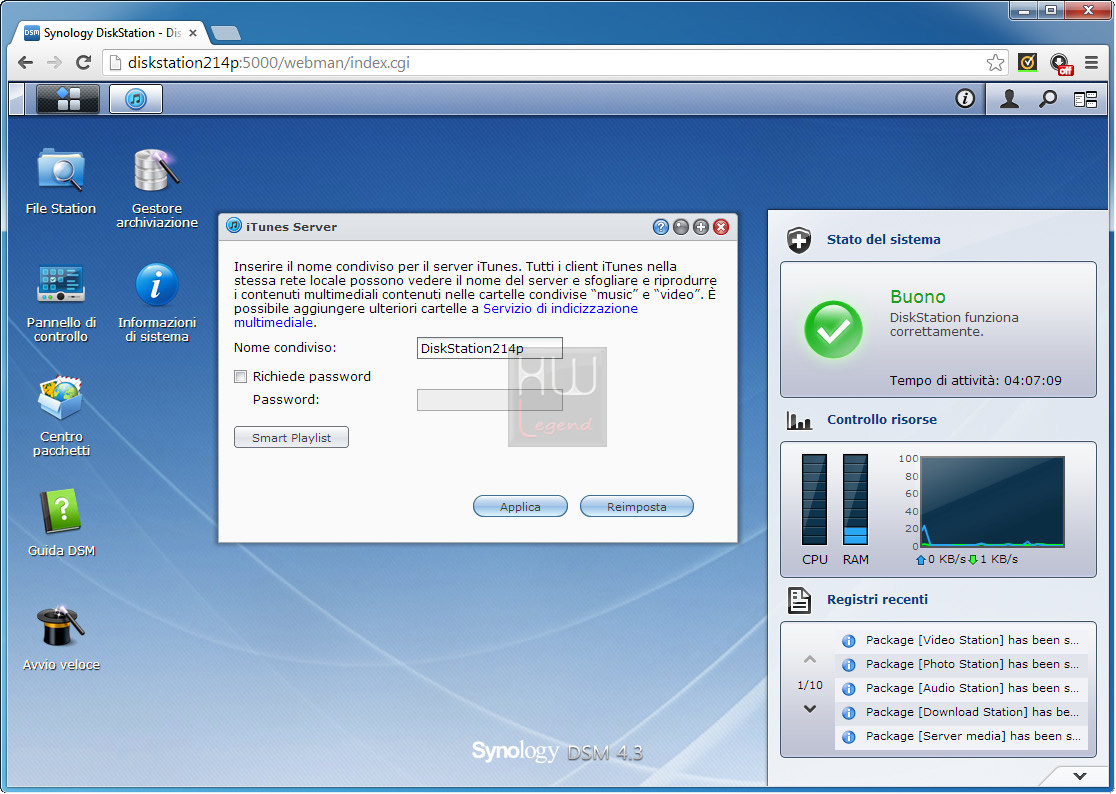Click the Tempo di attività uptime text
The image size is (1116, 794).
pyautogui.click(x=975, y=381)
